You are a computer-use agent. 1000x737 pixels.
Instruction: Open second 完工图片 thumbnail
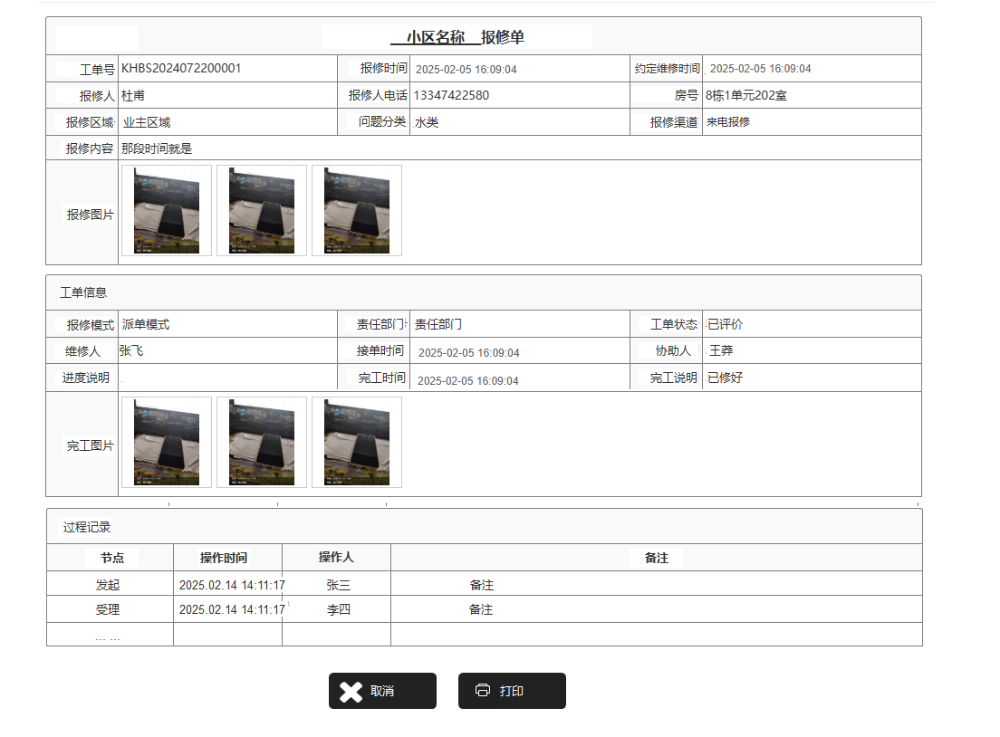[x=261, y=443]
